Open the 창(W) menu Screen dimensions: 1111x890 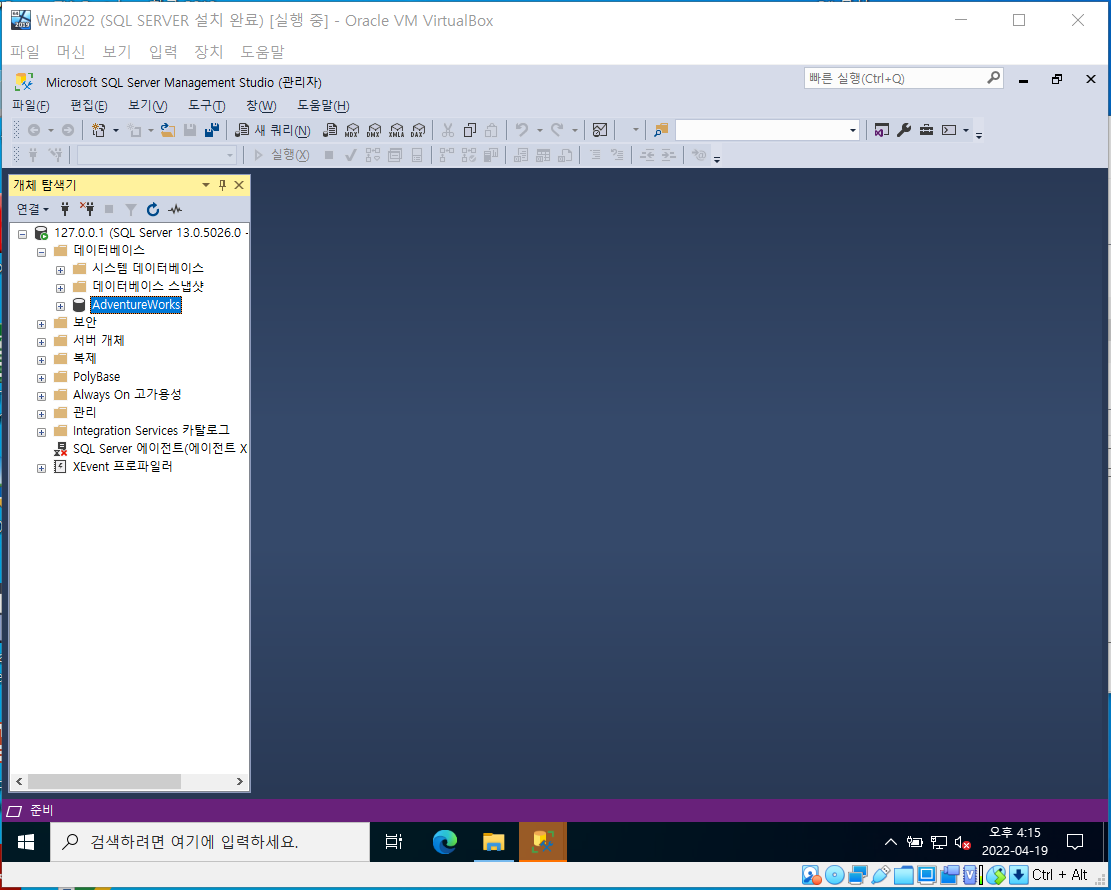[x=261, y=106]
